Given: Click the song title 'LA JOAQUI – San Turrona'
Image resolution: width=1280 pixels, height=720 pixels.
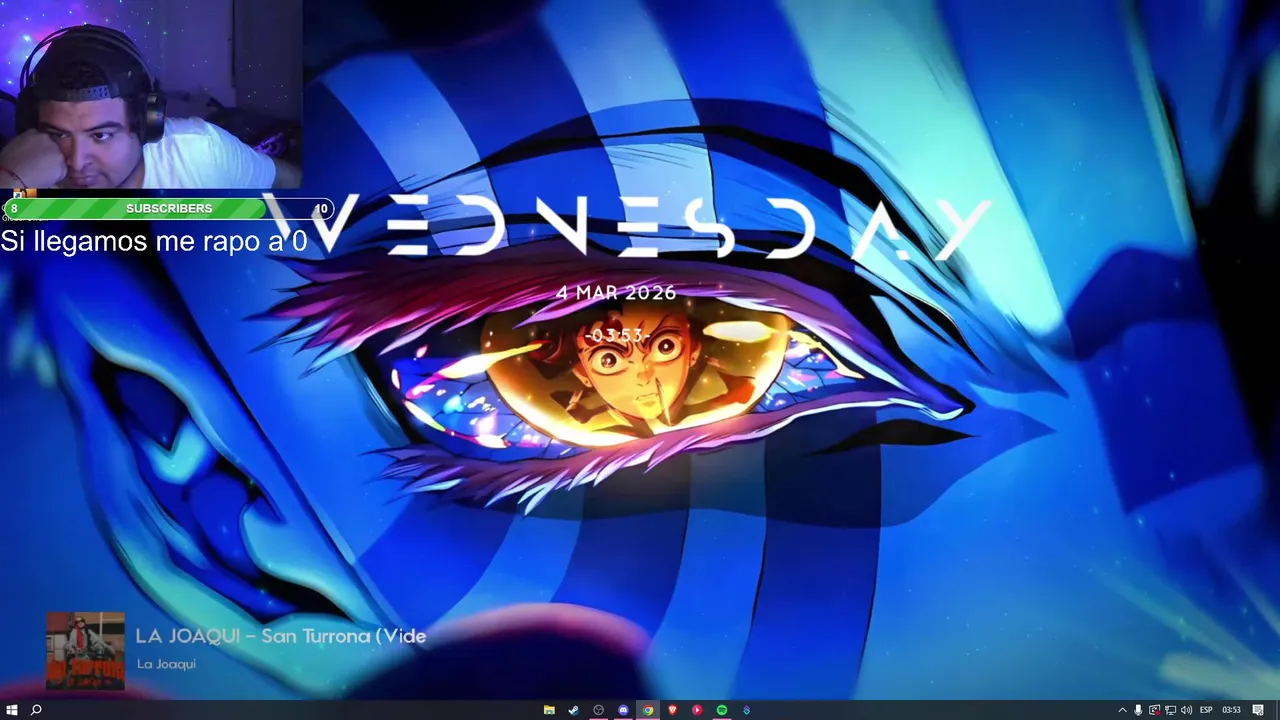Looking at the screenshot, I should point(281,636).
